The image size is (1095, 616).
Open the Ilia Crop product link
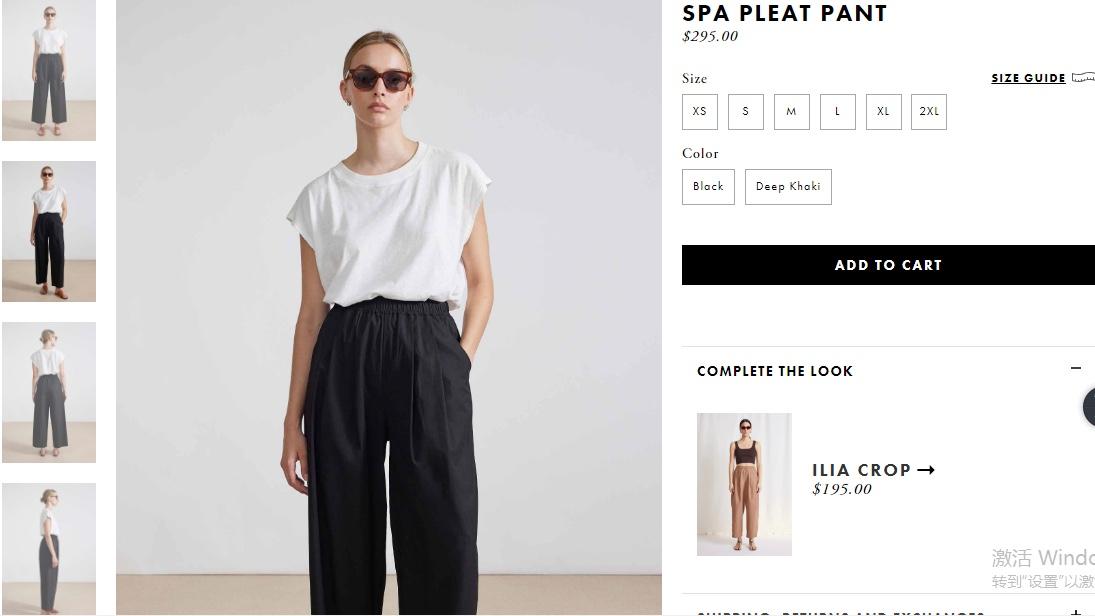[861, 470]
